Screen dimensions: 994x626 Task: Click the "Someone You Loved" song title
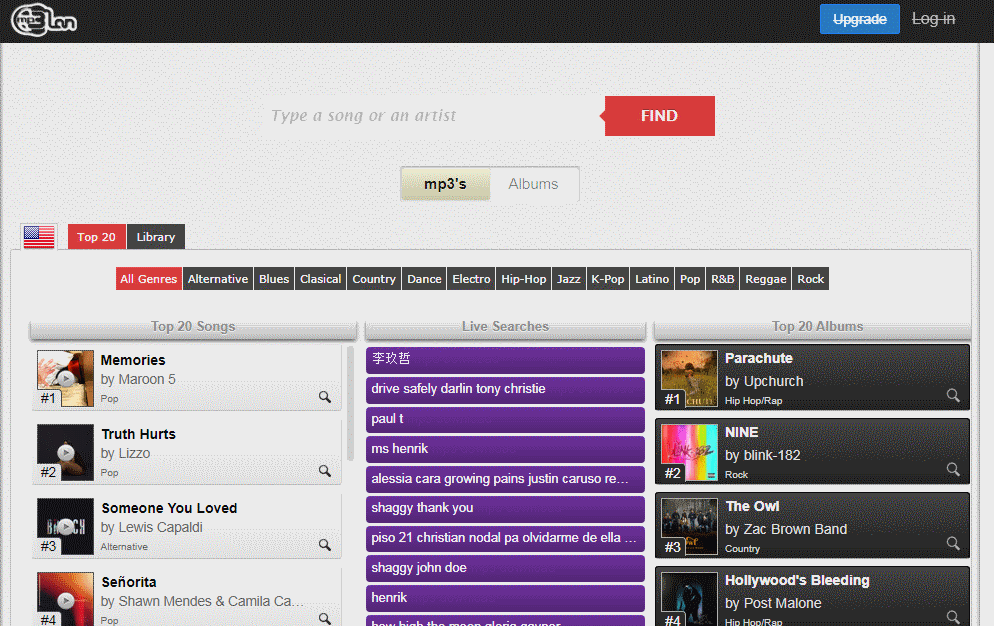pos(169,509)
